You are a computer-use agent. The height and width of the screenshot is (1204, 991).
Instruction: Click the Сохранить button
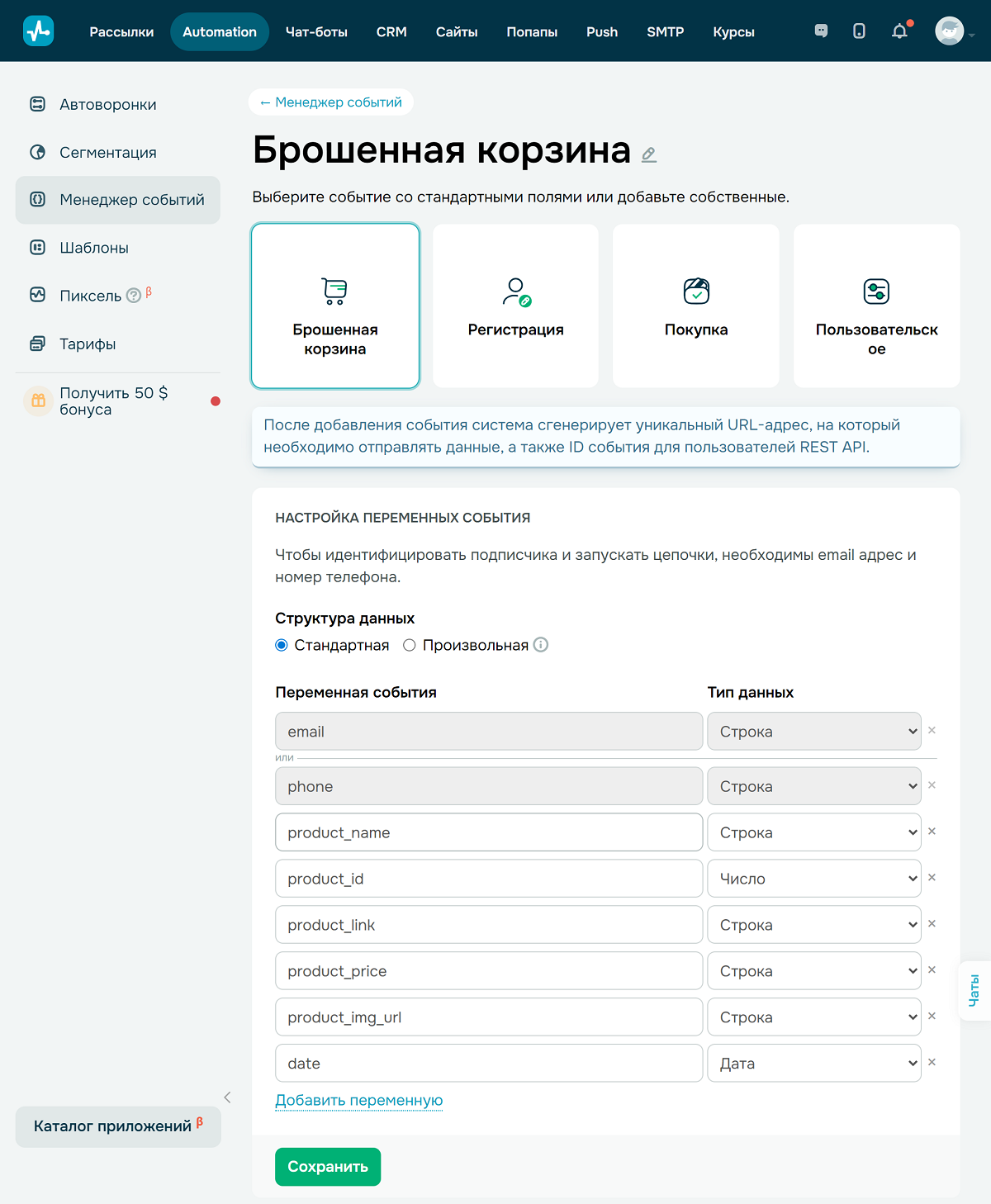point(327,1166)
